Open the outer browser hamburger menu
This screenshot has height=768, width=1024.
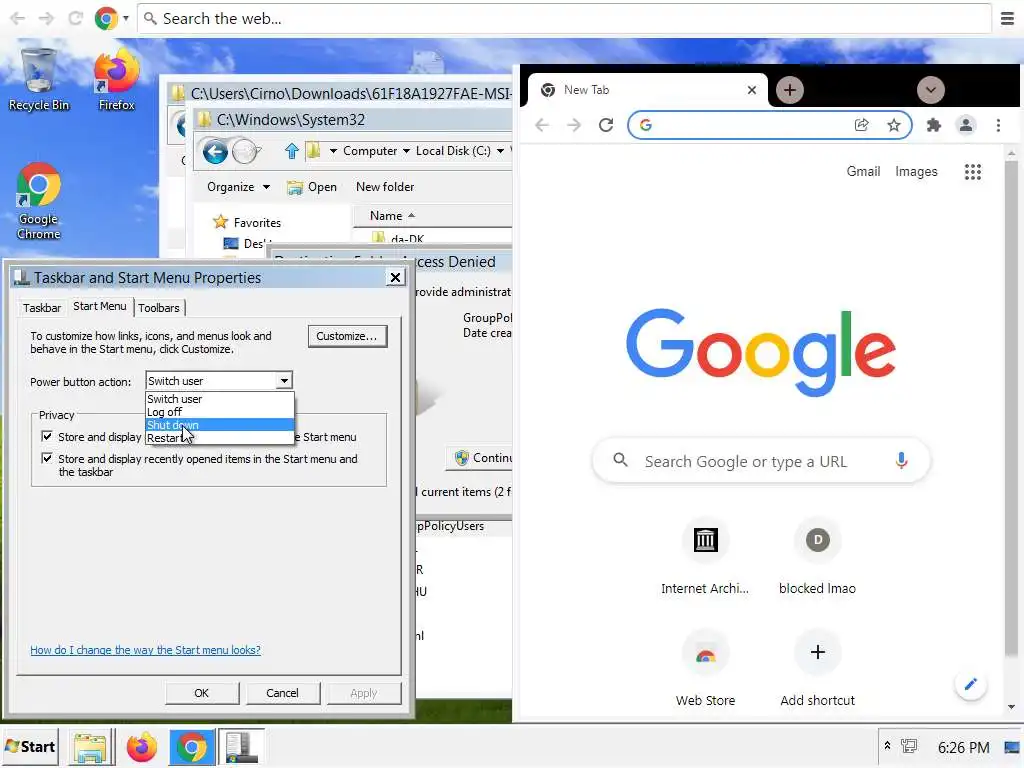1008,18
